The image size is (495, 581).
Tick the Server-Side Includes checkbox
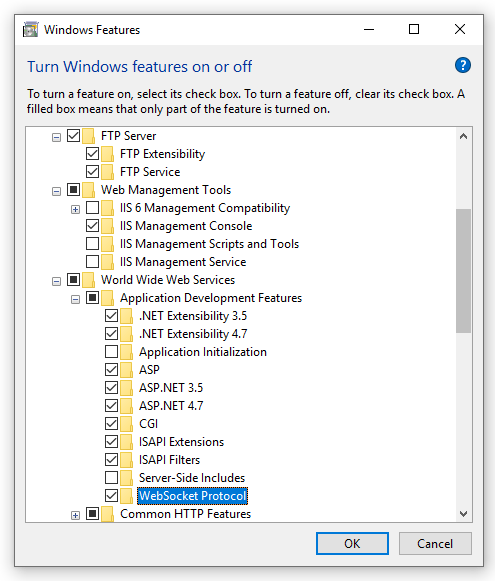(x=111, y=478)
